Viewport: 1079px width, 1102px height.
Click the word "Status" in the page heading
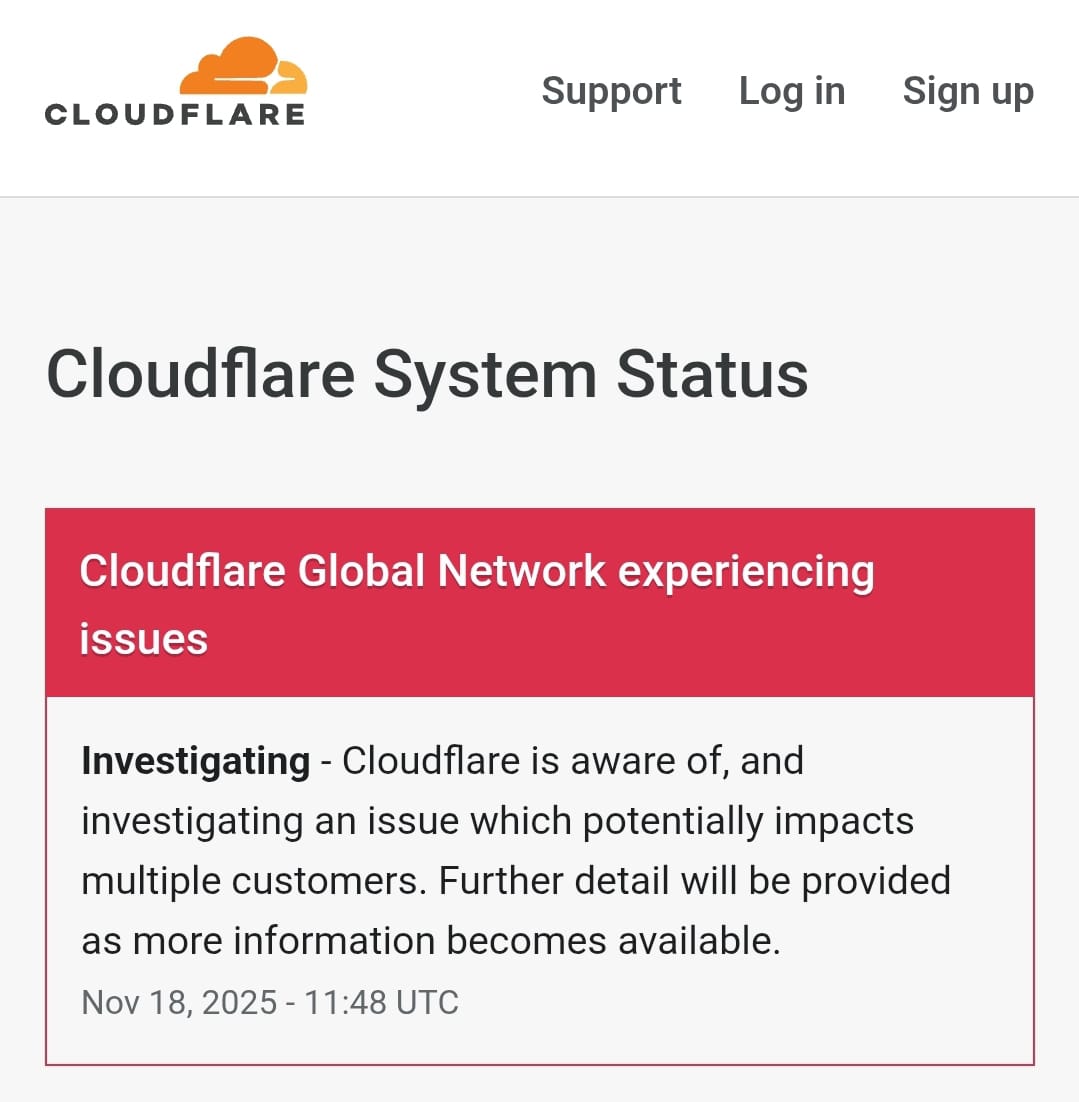[x=711, y=375]
